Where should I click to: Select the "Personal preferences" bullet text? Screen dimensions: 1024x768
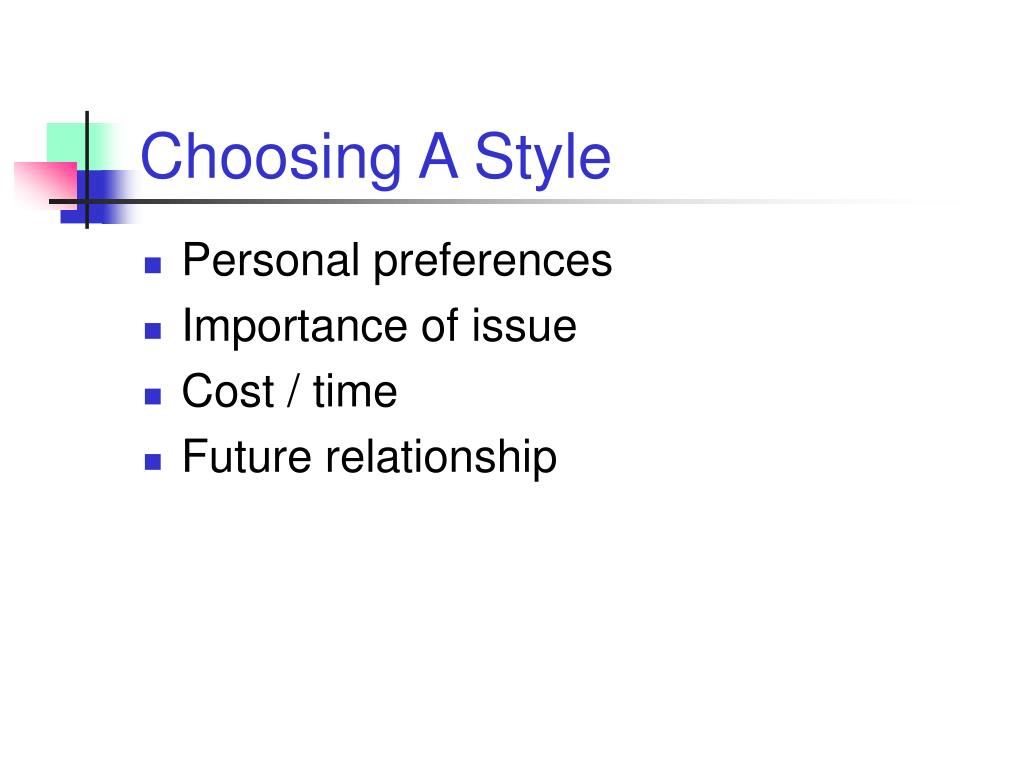(397, 262)
